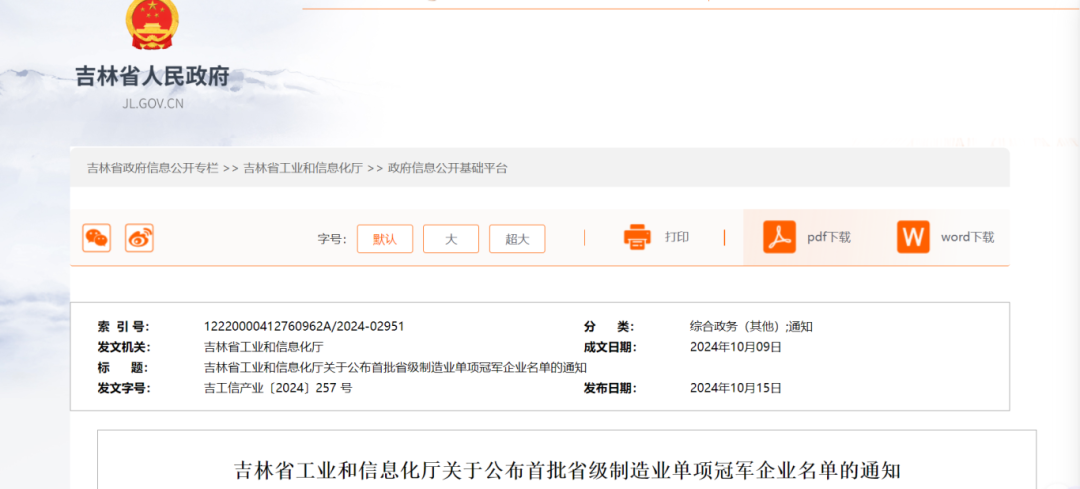The image size is (1080, 489).
Task: Go to 吉林省工业和信息化厅 breadcrumb
Action: click(303, 168)
